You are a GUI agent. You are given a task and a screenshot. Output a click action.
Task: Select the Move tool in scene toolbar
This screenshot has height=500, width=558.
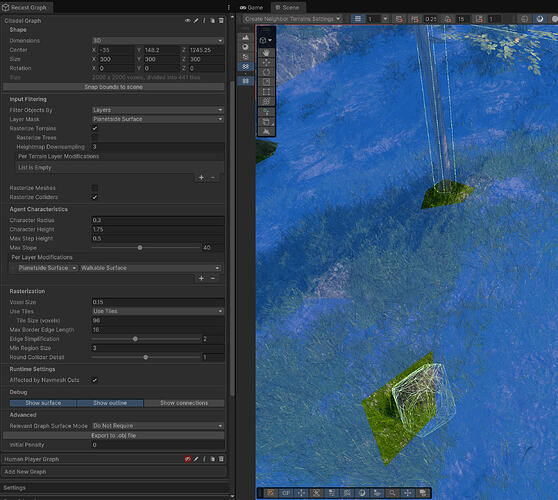tap(266, 63)
